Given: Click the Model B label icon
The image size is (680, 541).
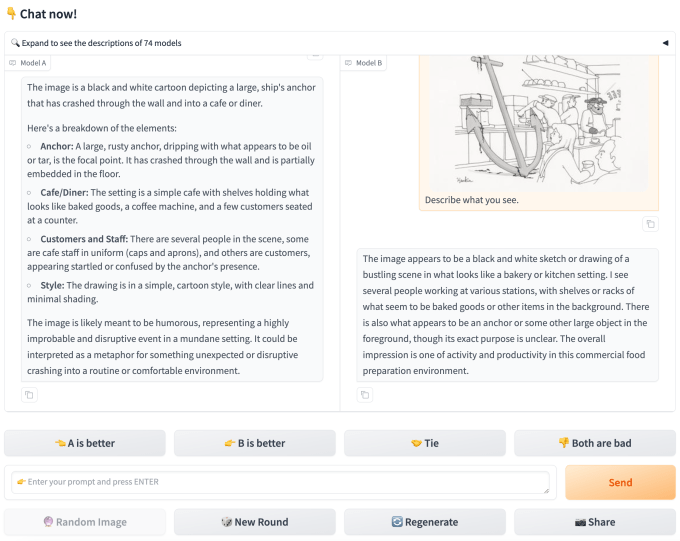Looking at the screenshot, I should tap(349, 63).
